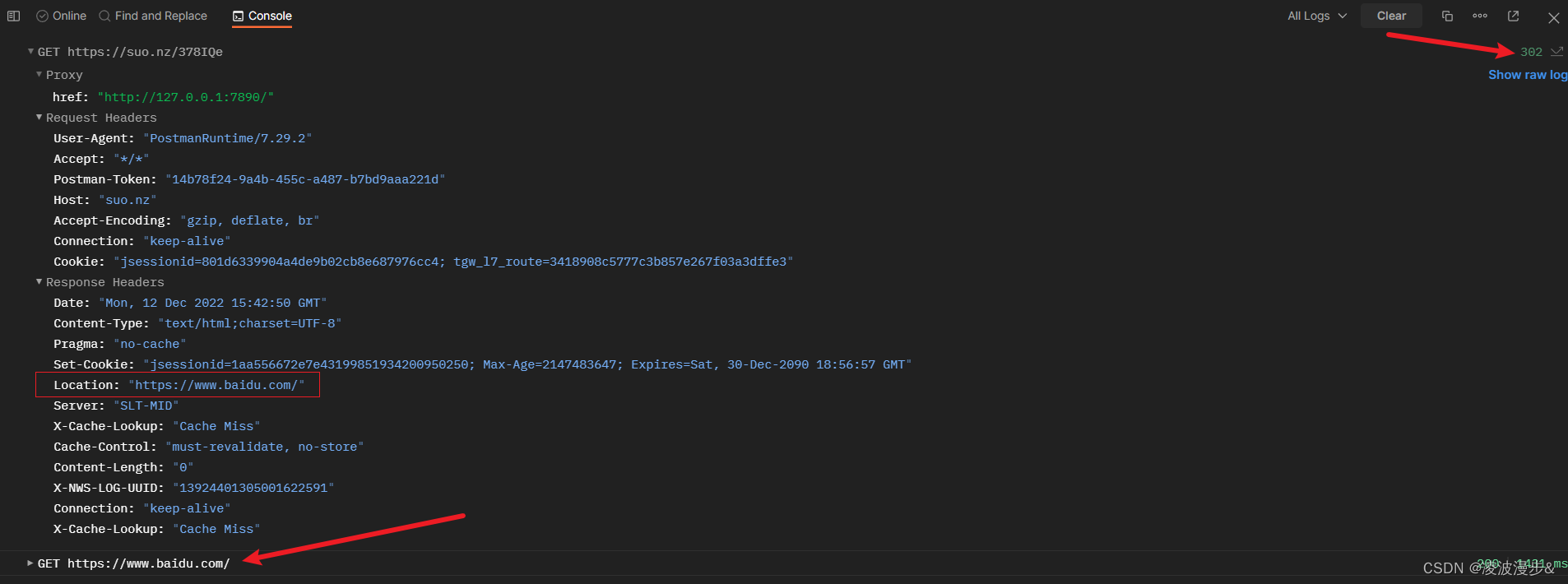Select the Cache-Control must-revalidate value
The width and height of the screenshot is (1568, 584).
(265, 447)
